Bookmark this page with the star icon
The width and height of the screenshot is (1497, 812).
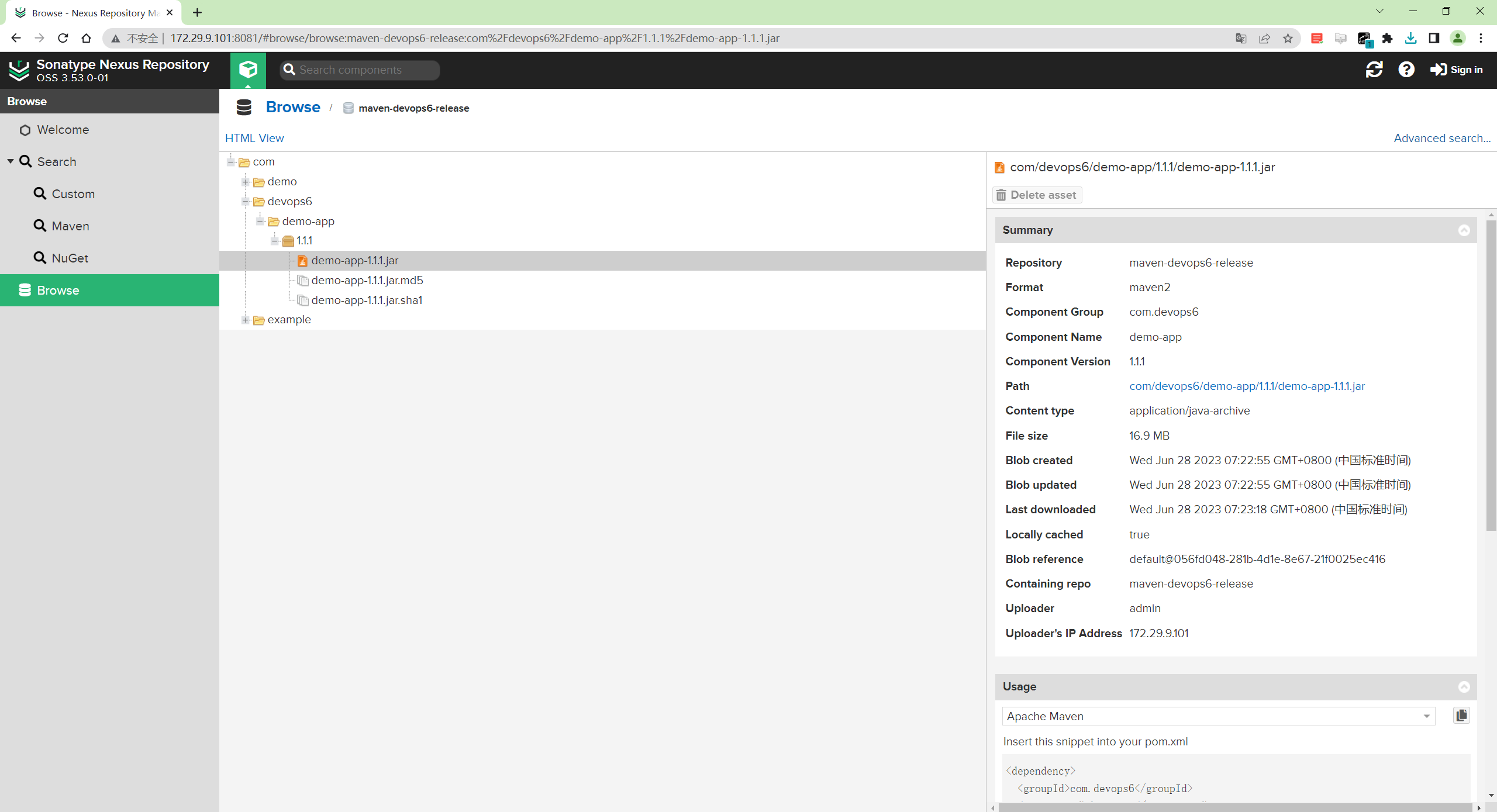pos(1288,38)
